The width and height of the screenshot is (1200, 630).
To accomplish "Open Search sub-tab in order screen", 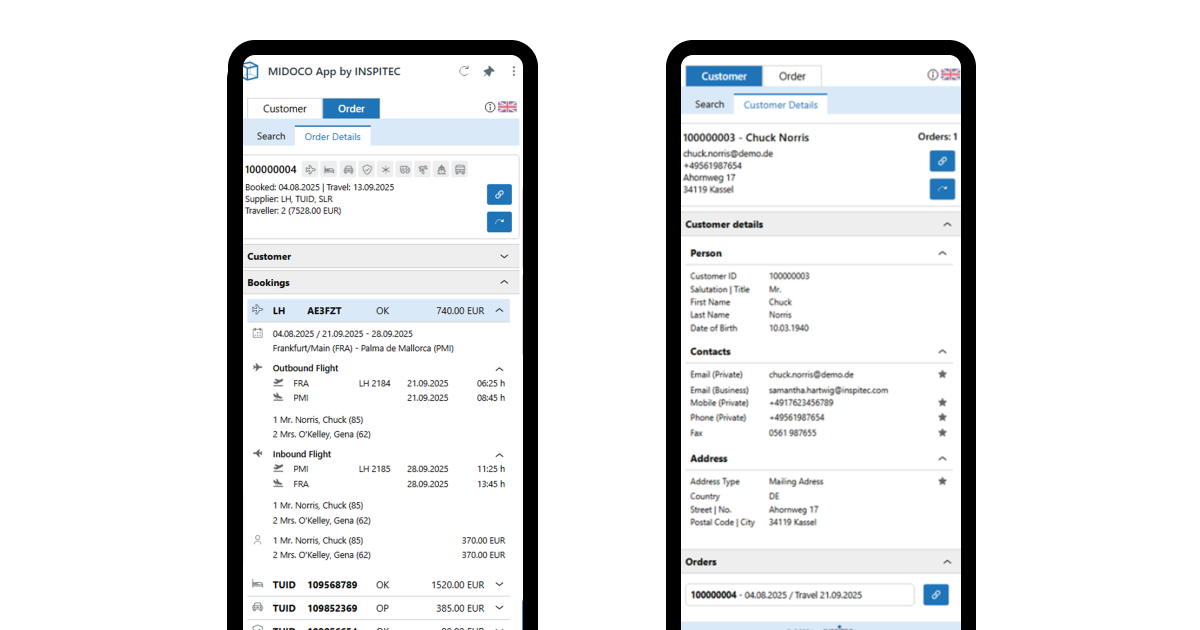I will [x=271, y=136].
